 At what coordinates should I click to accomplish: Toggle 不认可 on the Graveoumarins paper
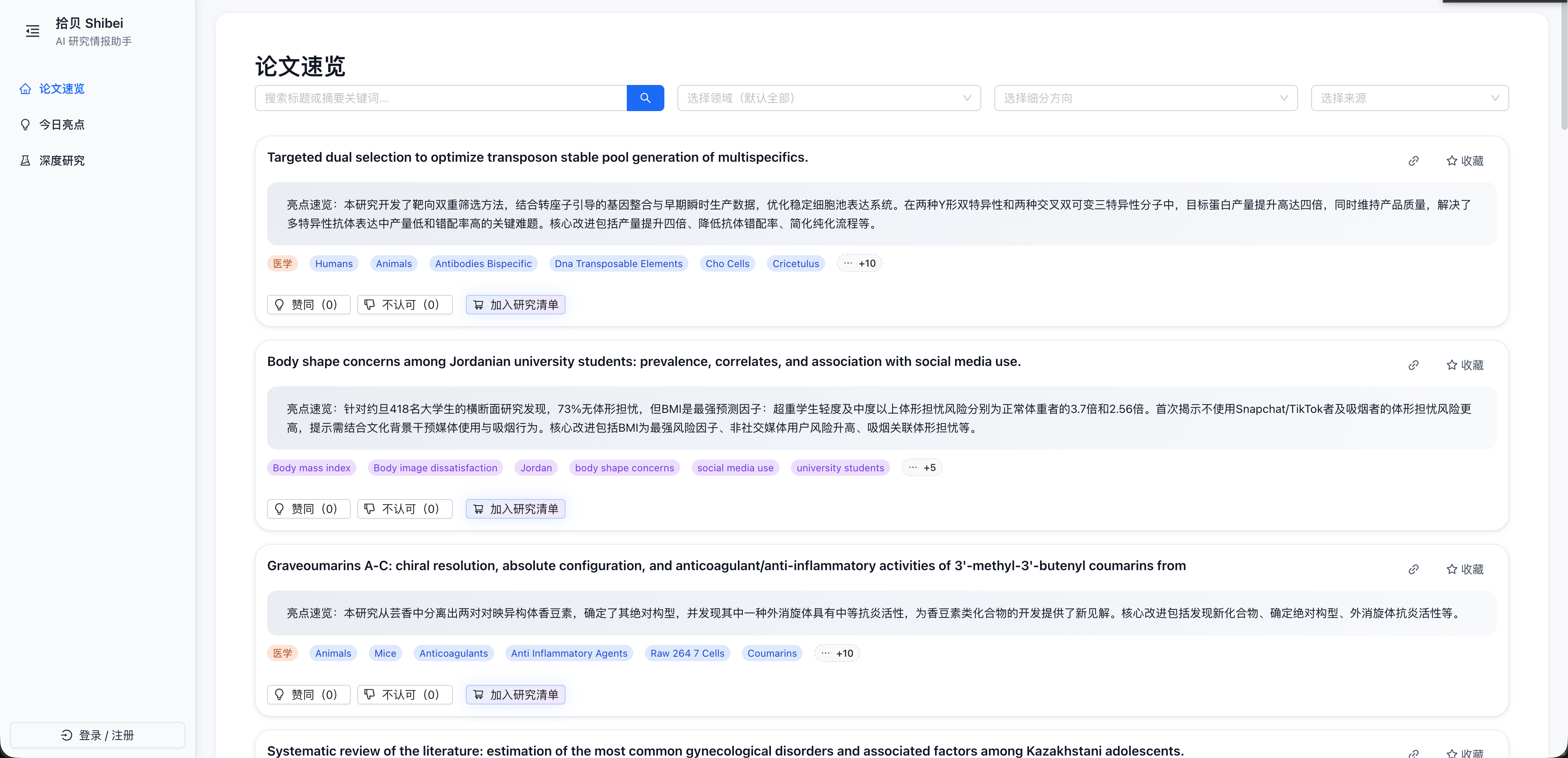404,694
